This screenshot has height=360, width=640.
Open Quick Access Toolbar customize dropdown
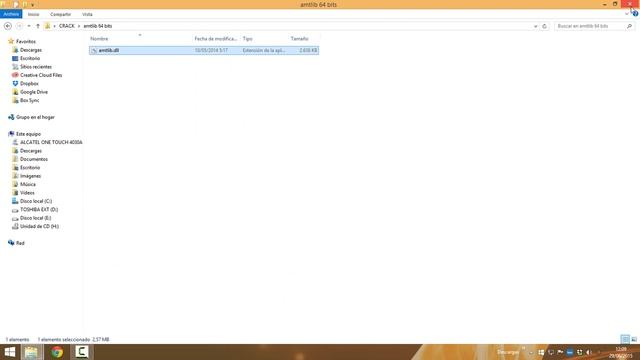tap(33, 5)
